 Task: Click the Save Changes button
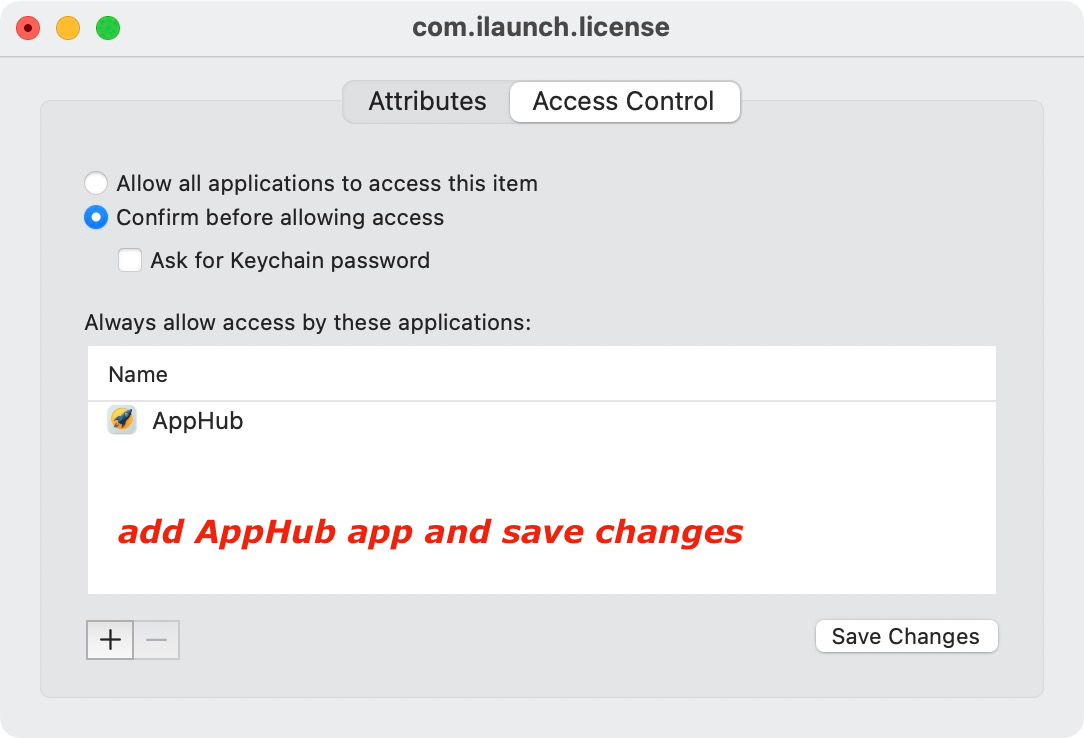906,637
